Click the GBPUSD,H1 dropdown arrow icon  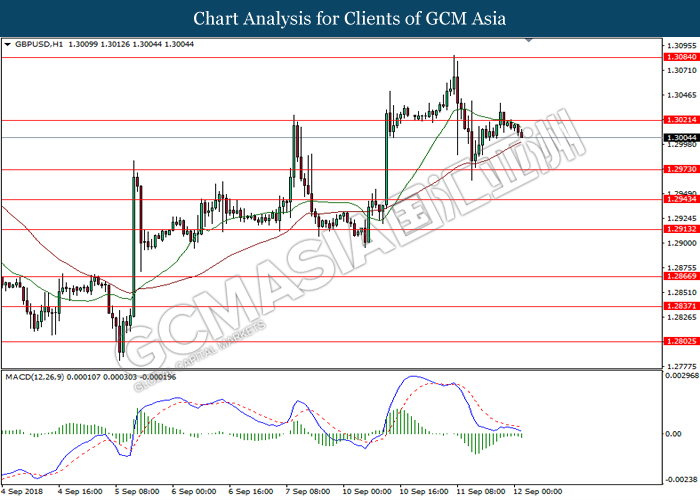(x=7, y=44)
